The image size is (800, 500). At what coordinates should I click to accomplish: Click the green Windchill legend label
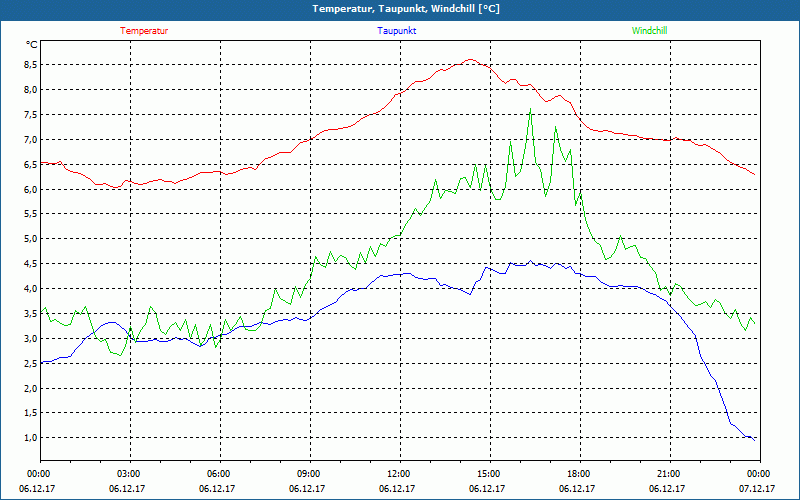(649, 31)
